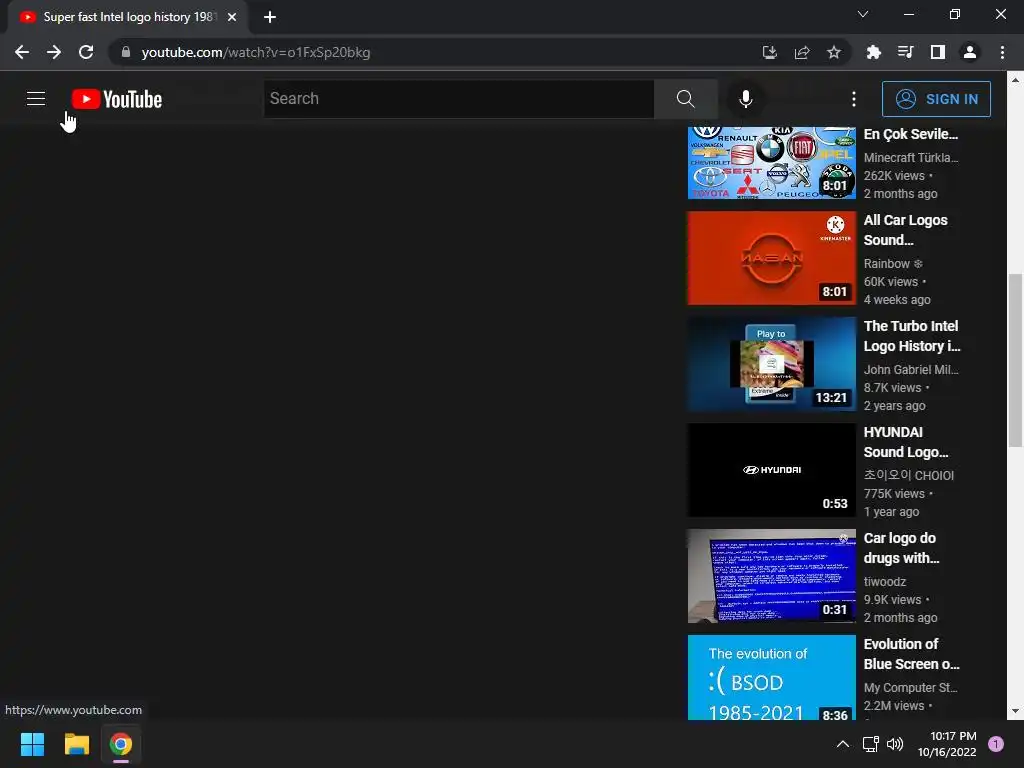Screen dimensions: 1024x768
Task: Visit channel My Computer St...
Action: coord(910,688)
